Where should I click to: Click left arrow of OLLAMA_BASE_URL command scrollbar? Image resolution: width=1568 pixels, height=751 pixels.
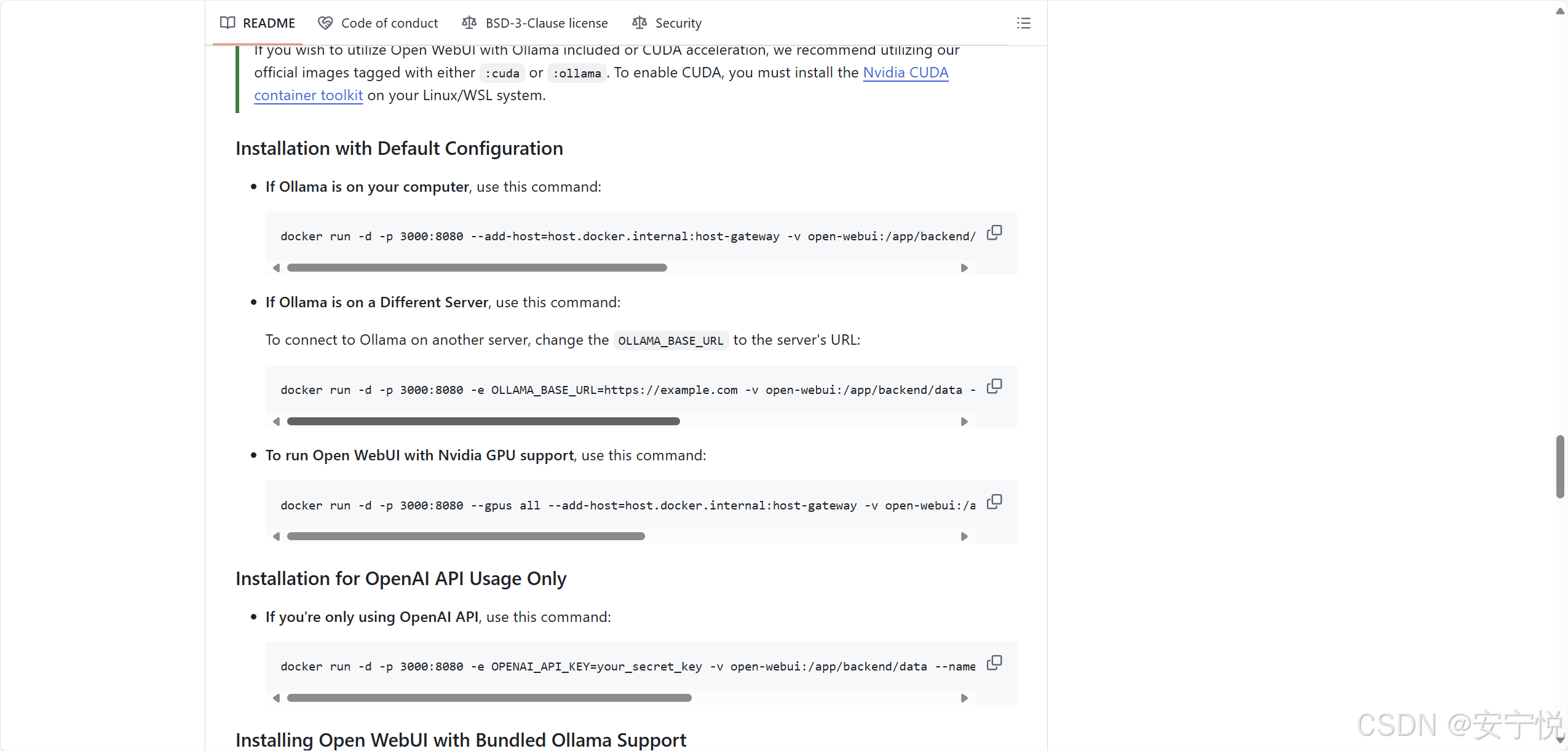277,422
